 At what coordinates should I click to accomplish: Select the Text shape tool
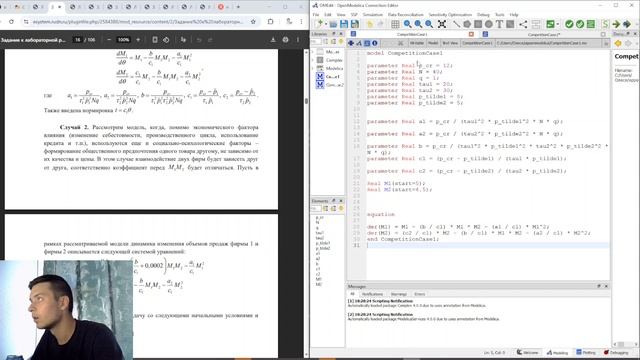[499, 24]
